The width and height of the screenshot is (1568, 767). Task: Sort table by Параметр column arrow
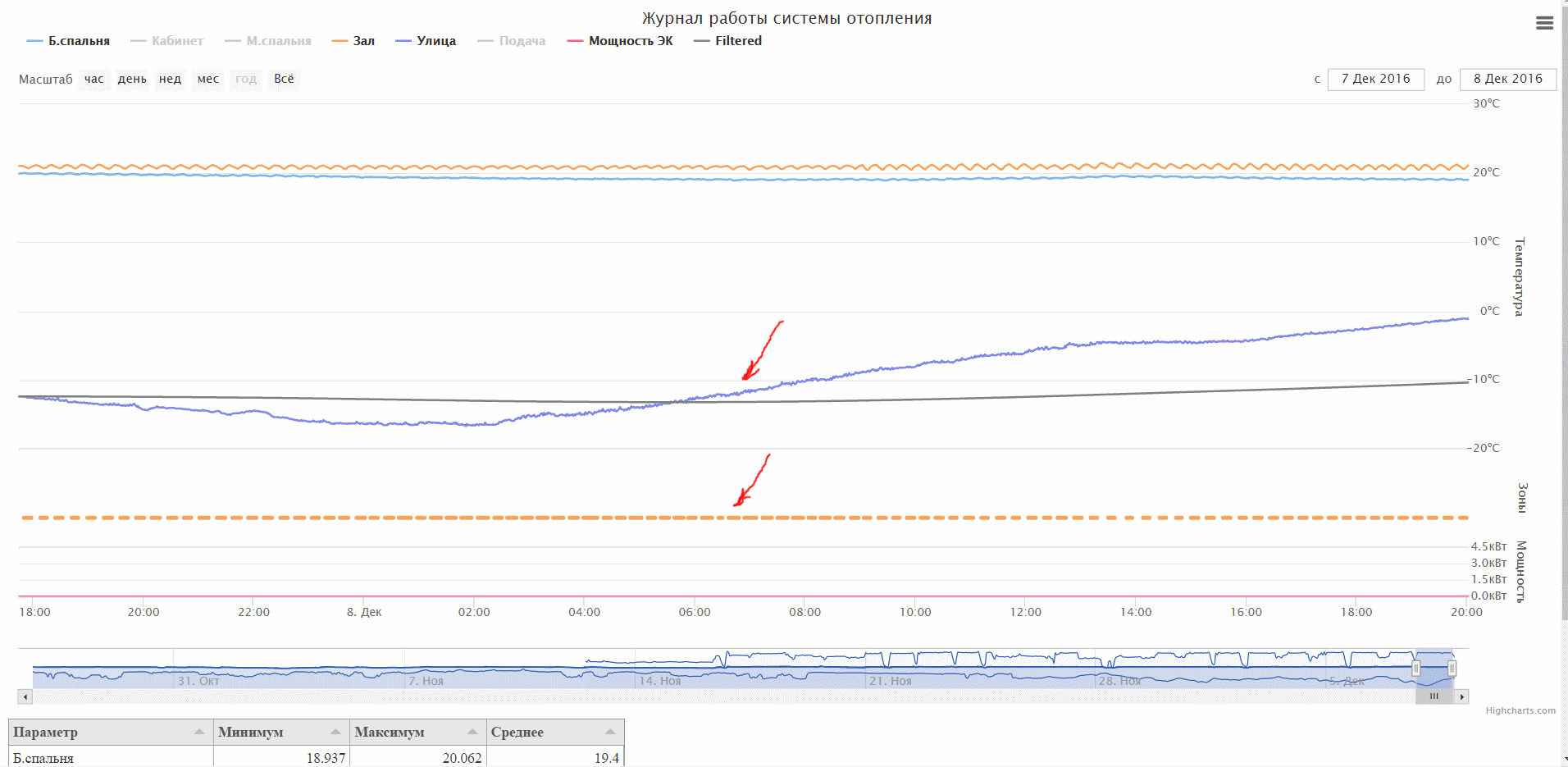pos(199,732)
